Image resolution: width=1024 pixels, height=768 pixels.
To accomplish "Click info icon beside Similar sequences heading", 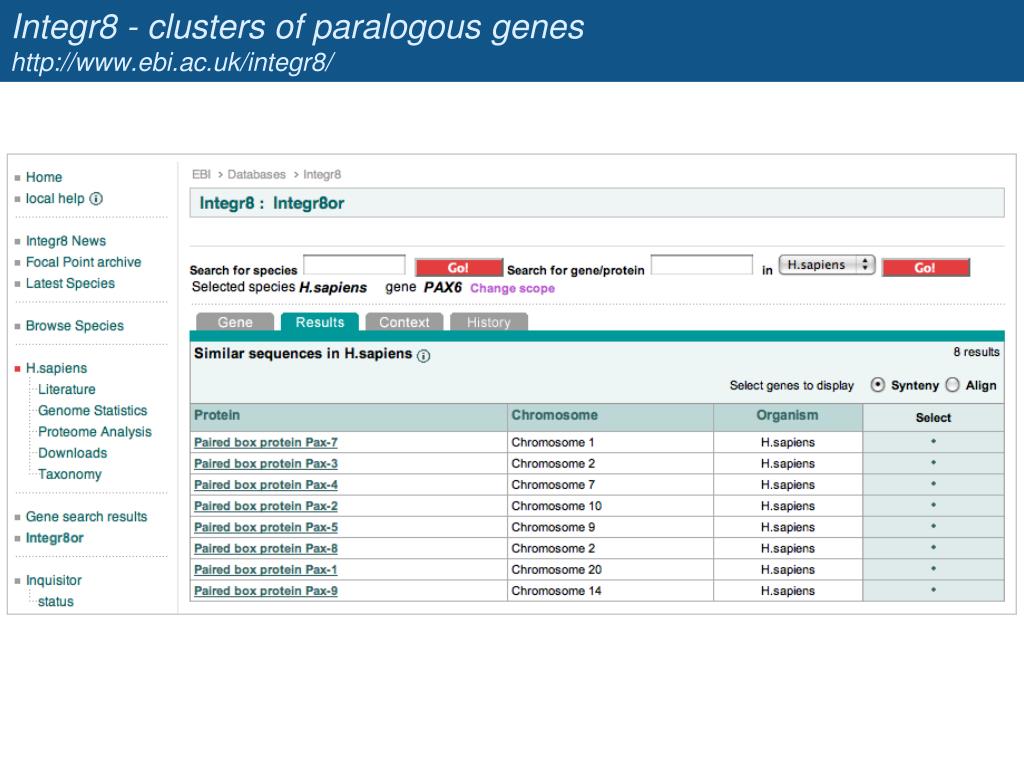I will 424,356.
